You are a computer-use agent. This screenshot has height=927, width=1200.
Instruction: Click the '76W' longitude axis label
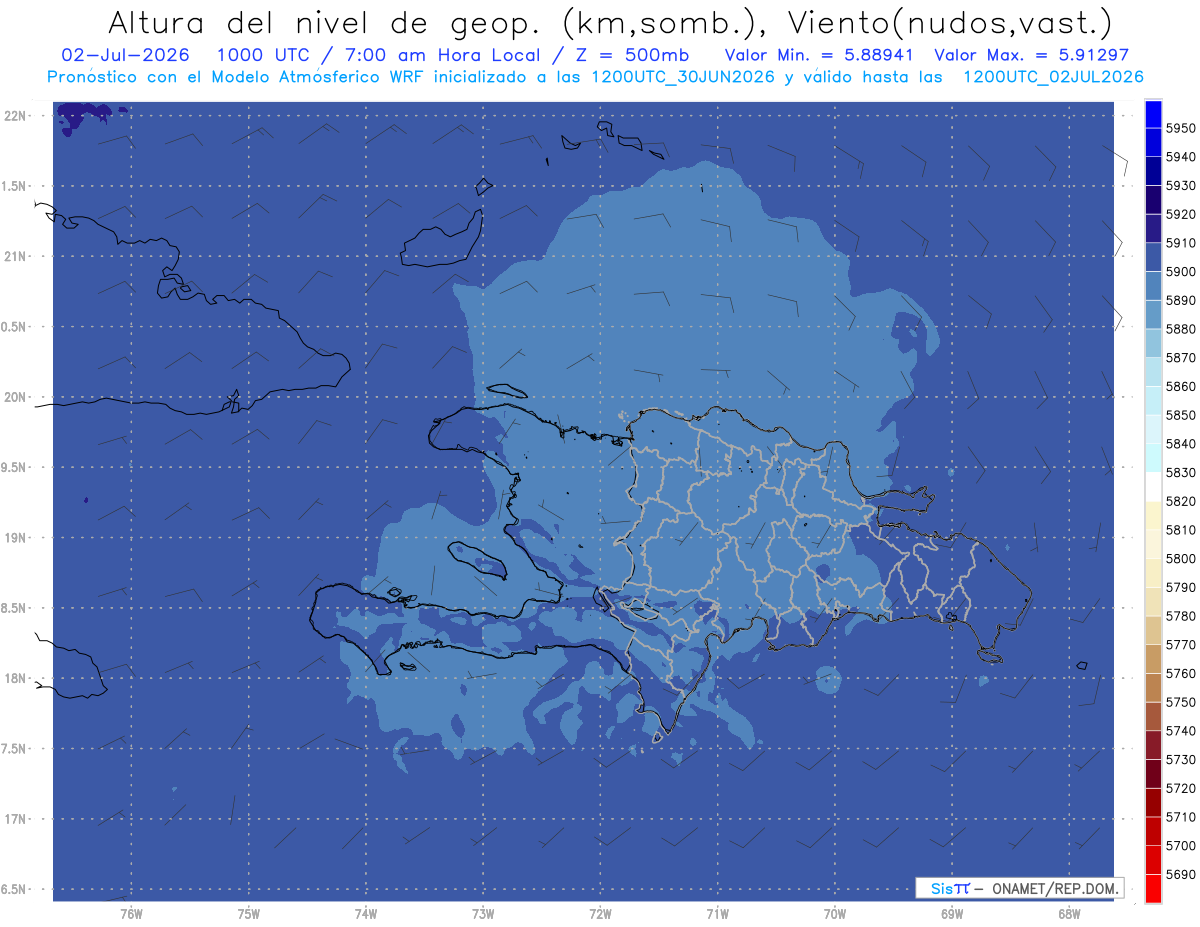(131, 914)
